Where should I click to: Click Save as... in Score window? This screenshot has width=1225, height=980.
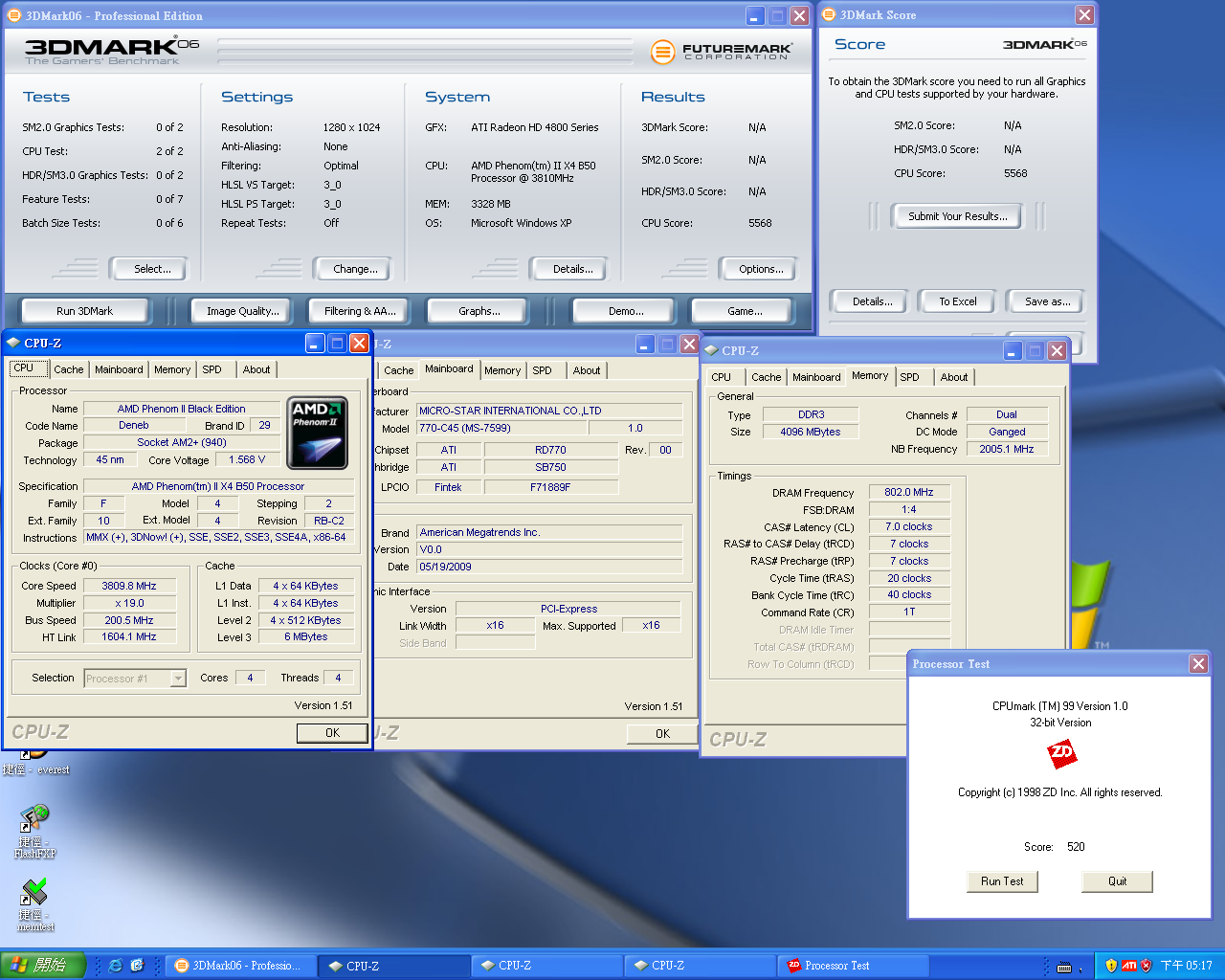[x=1047, y=301]
